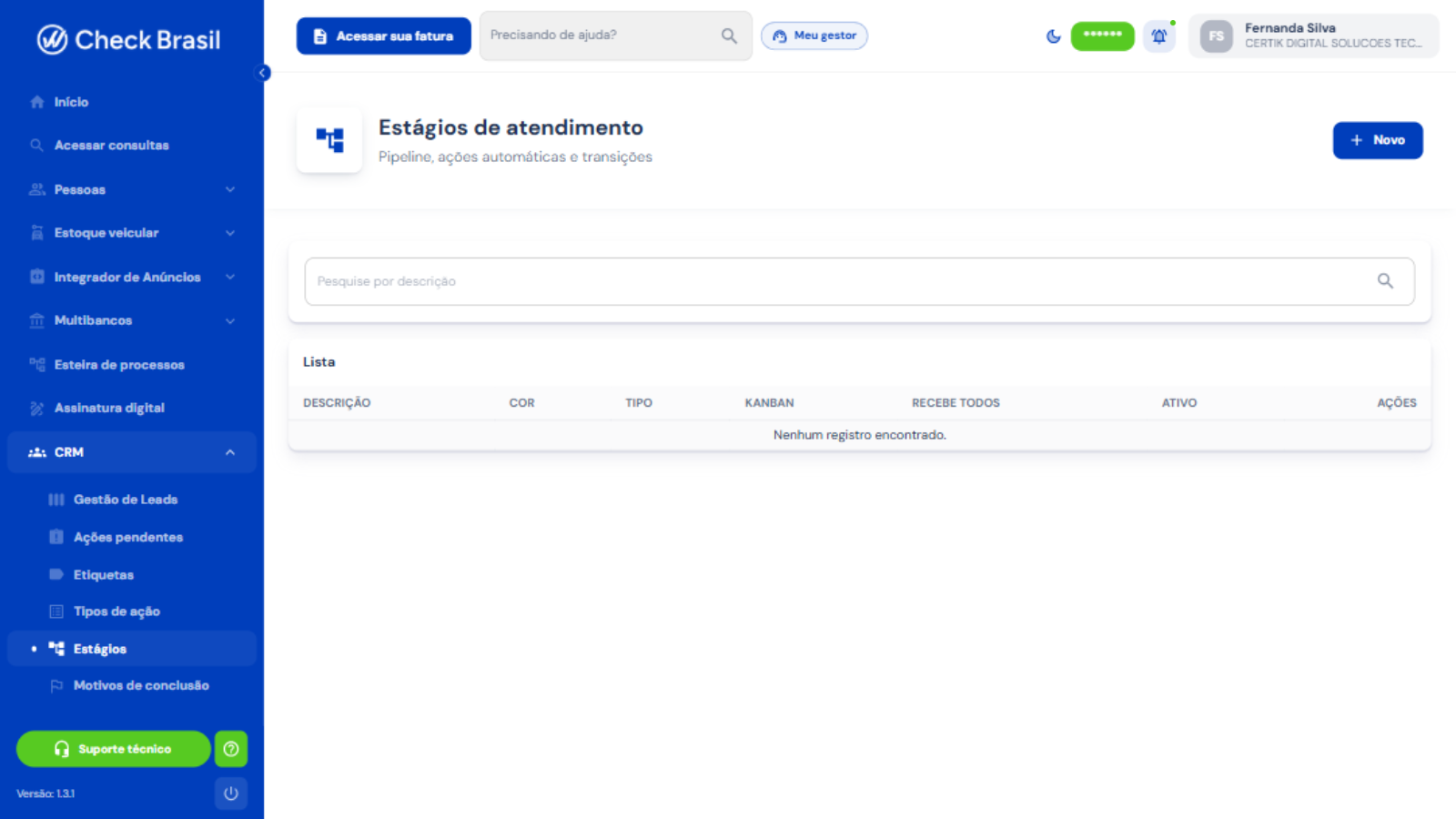This screenshot has height=819, width=1456.
Task: Click the CRM group icon
Action: pos(36,452)
